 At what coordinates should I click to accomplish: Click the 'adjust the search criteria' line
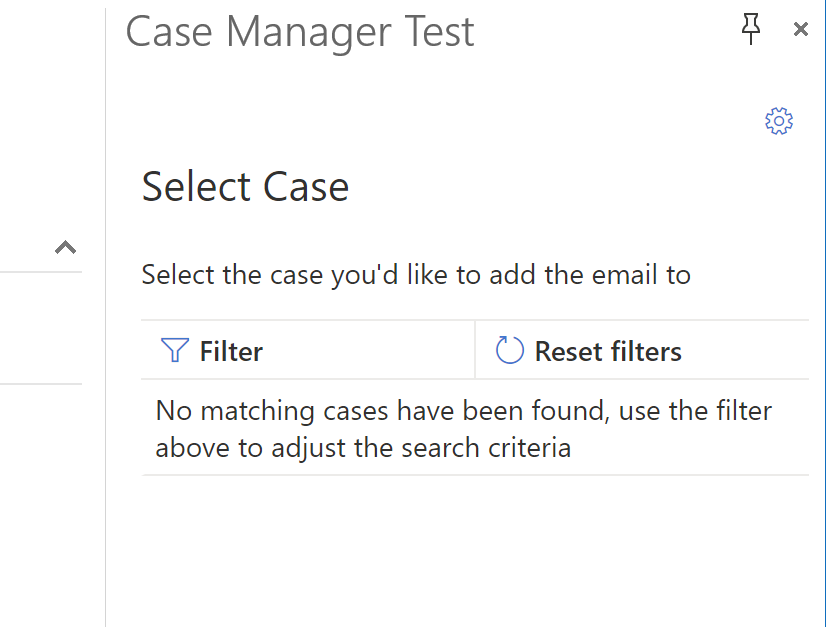(363, 448)
